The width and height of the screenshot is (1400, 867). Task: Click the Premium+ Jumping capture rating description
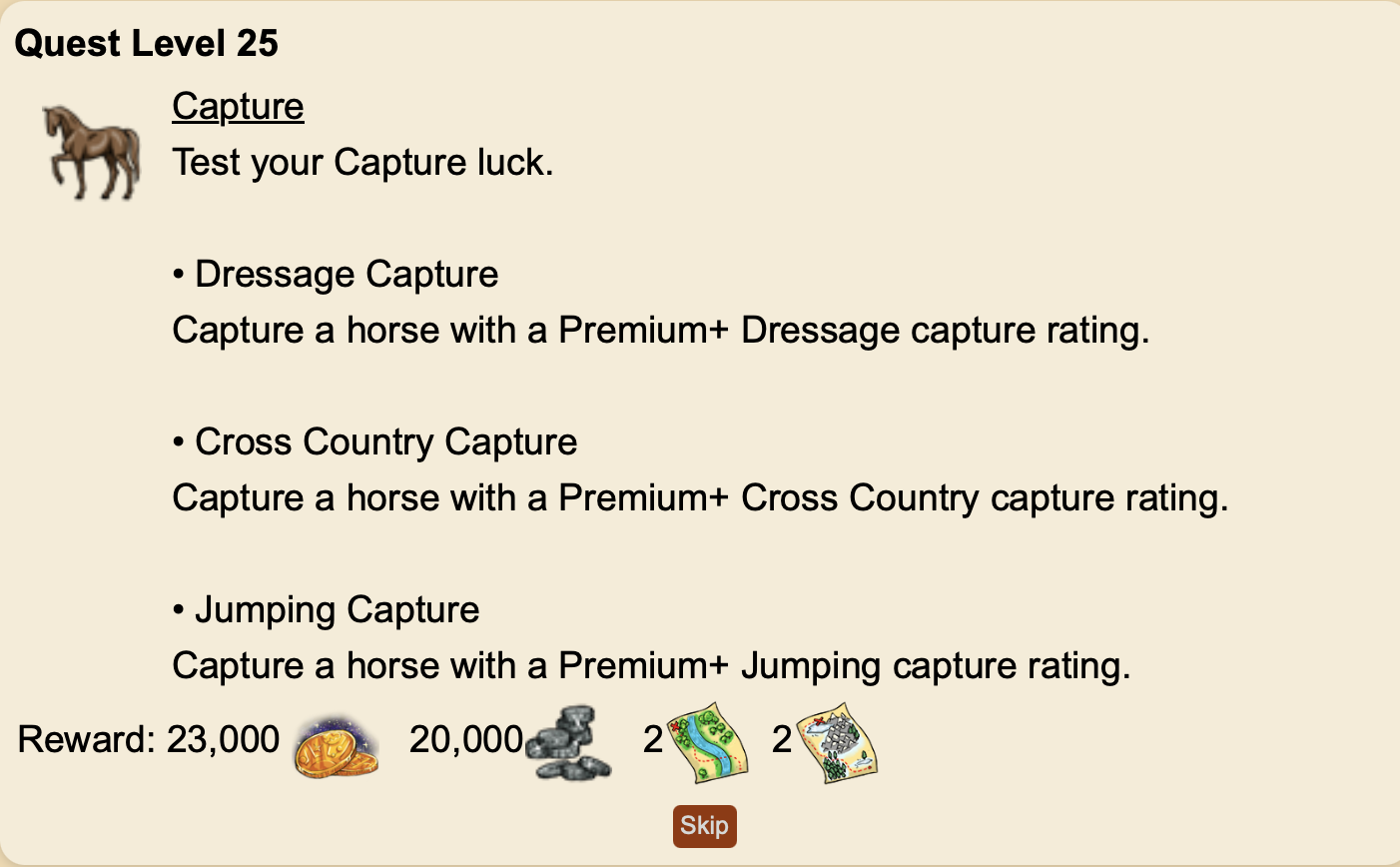click(651, 665)
